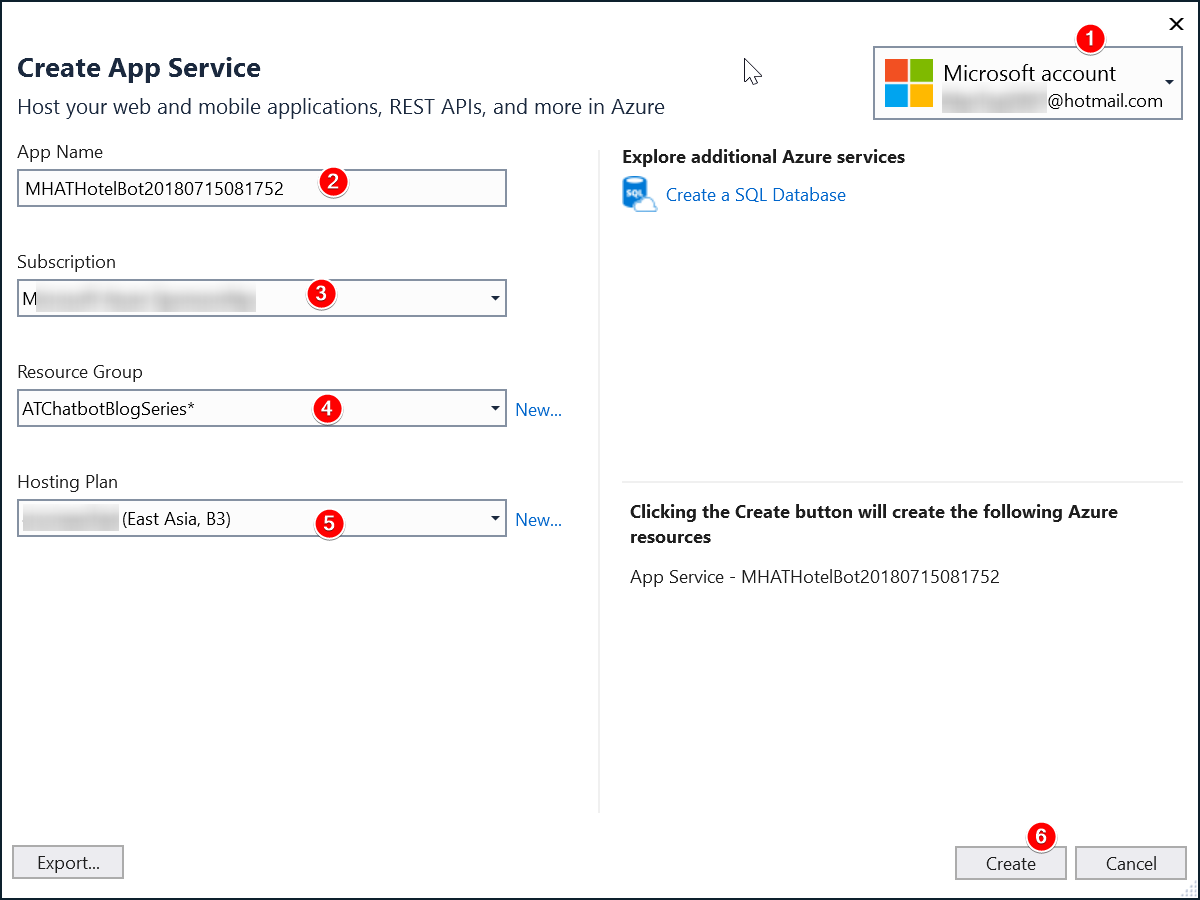Expand the Hosting Plan dropdown
This screenshot has width=1200, height=900.
tap(495, 518)
